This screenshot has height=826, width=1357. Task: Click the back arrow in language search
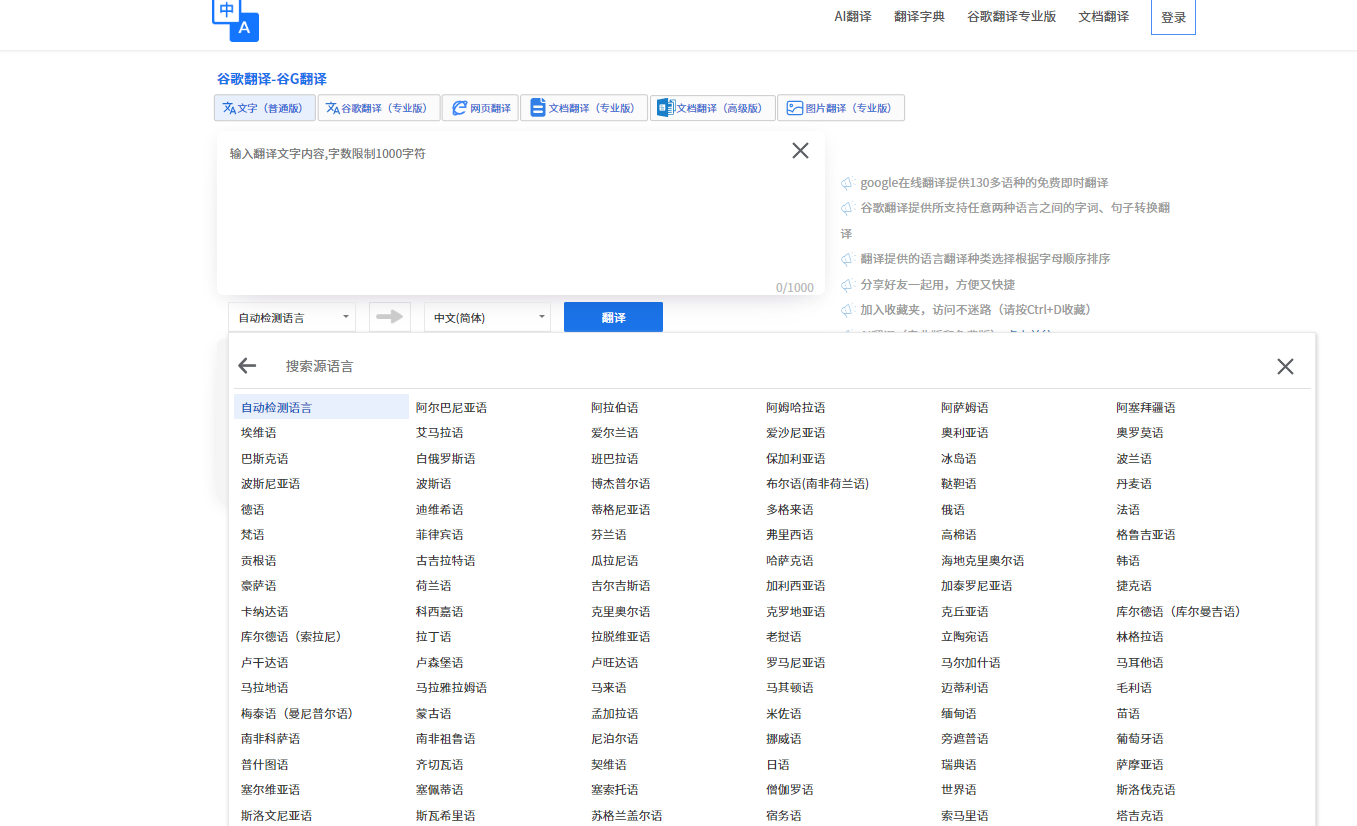247,366
